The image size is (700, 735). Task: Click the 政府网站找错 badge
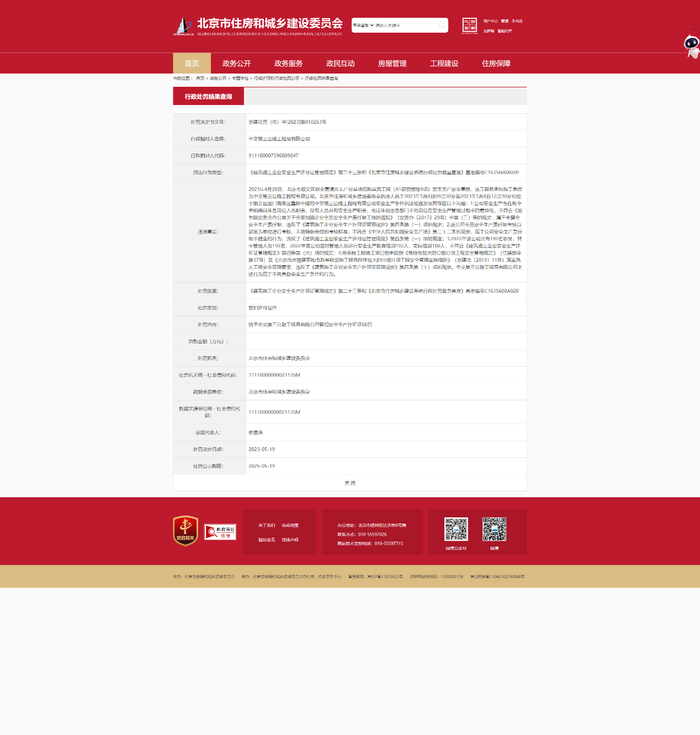point(220,532)
